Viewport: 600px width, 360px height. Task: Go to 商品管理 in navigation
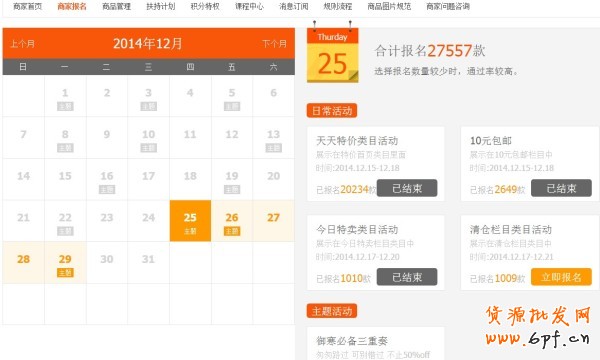(116, 7)
